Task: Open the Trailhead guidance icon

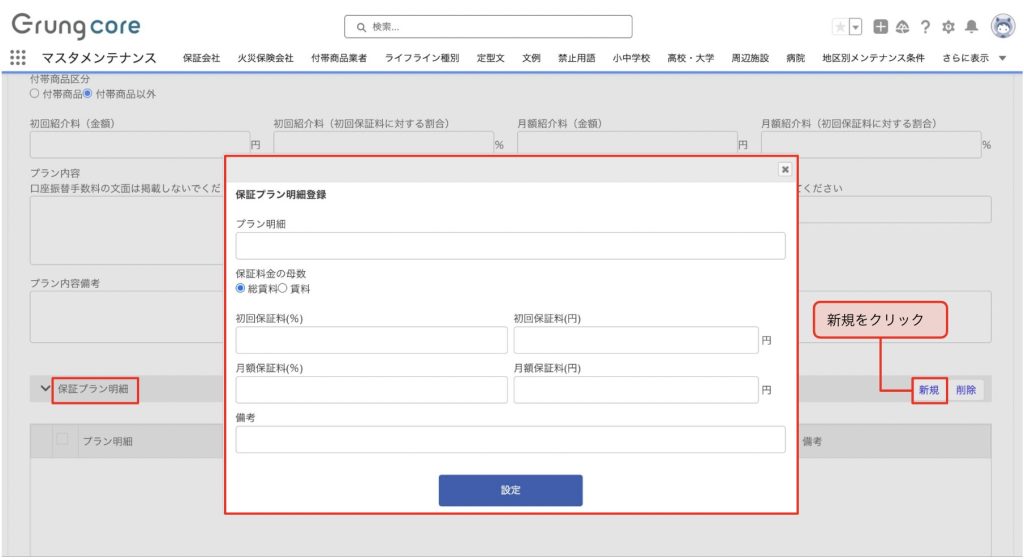Action: (902, 27)
